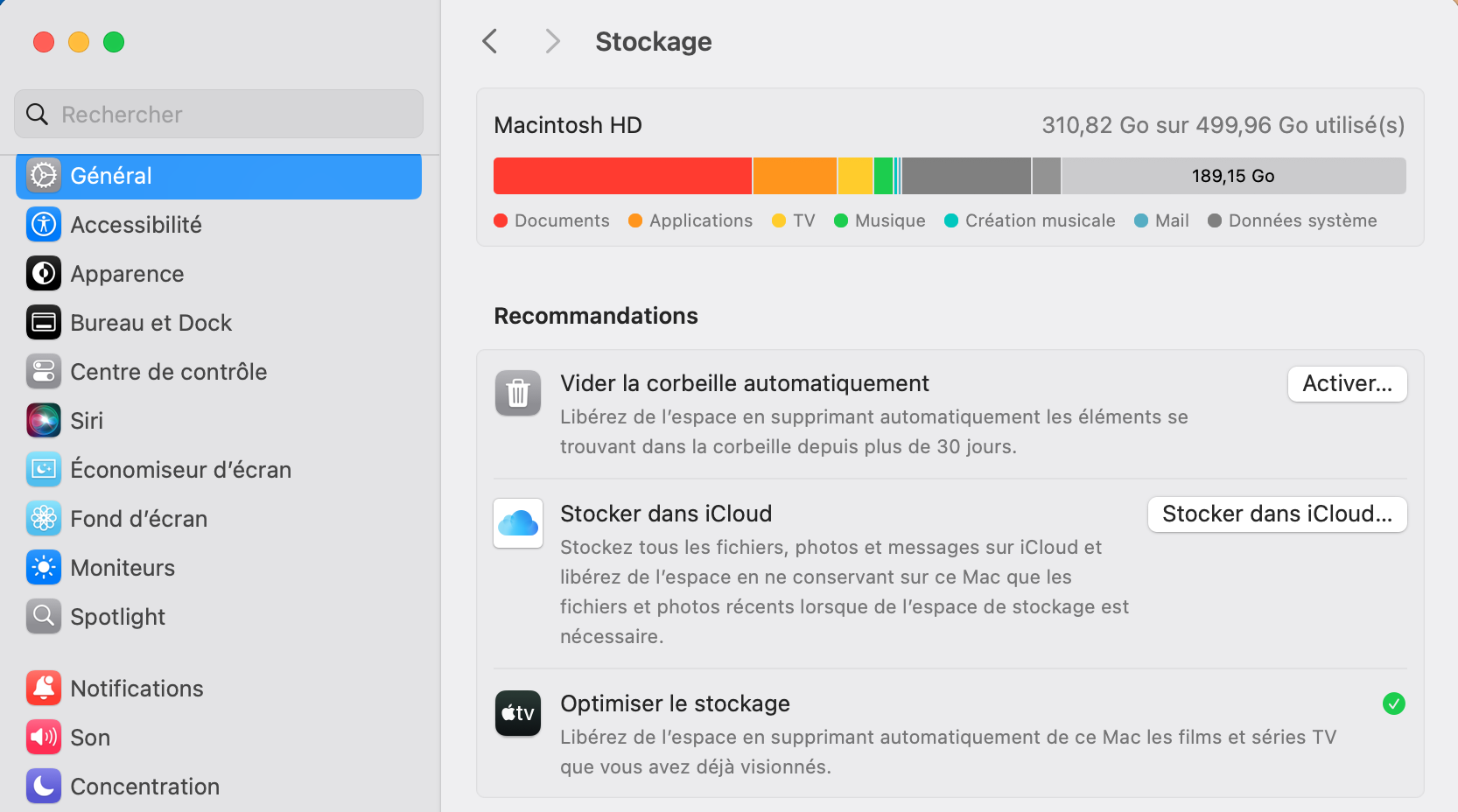Activate Vider la corbeille automatiquement
The image size is (1458, 812).
[1346, 383]
